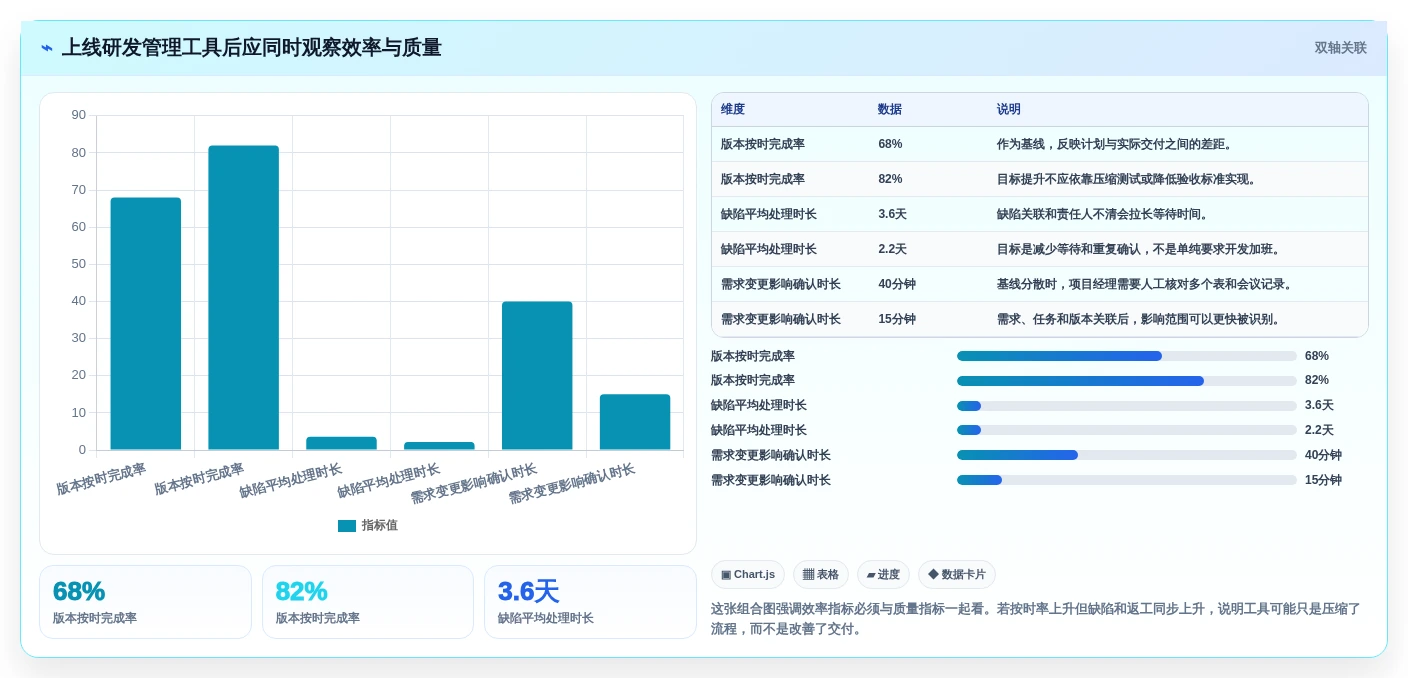Screen dimensions: 1408x678
Task: Open the 82% 版本按时完成率 data card
Action: tap(368, 602)
